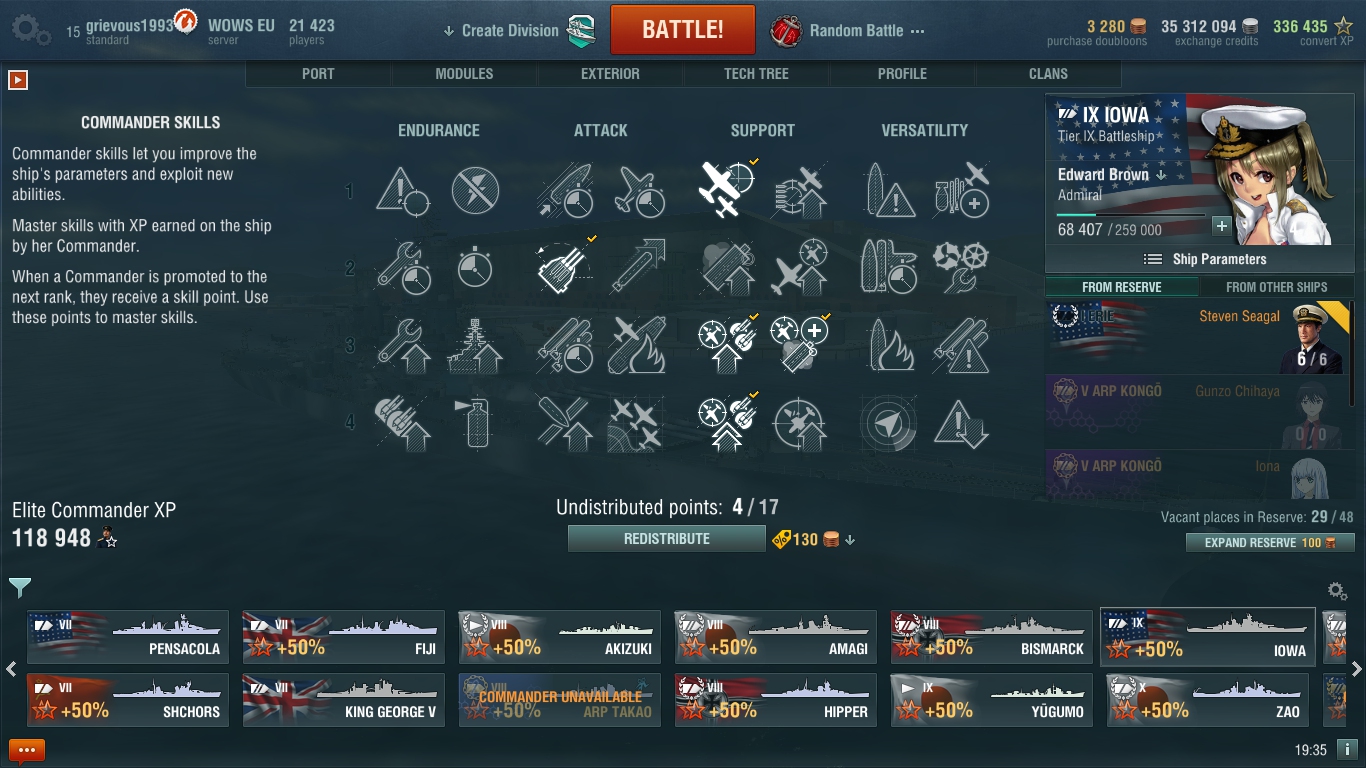Select the turret rotation skill in Attack row 2

[x=565, y=267]
